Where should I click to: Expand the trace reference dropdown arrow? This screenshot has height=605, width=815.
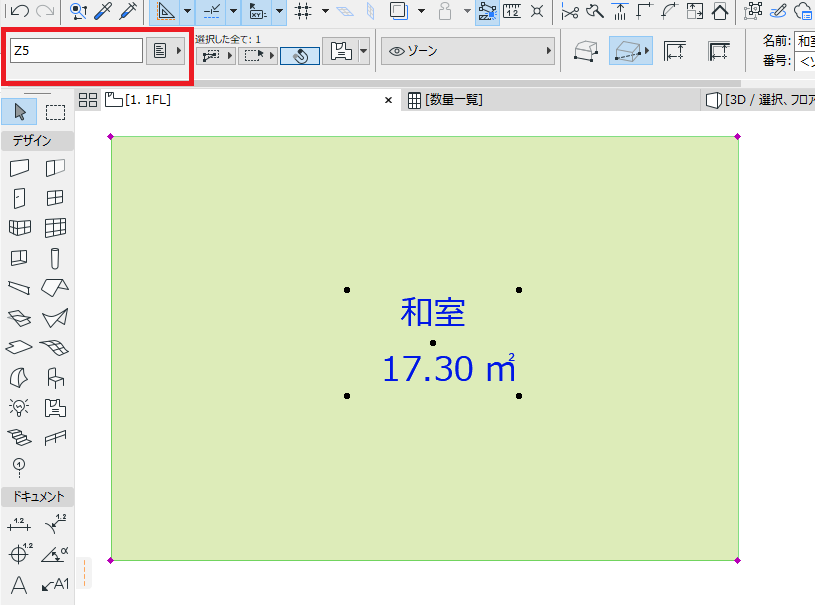[422, 11]
